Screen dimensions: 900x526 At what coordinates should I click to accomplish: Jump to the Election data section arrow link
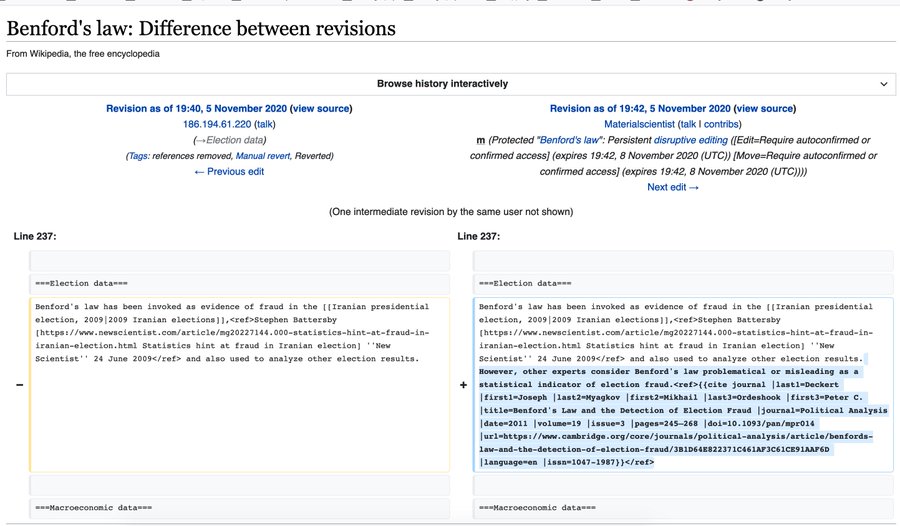[201, 140]
